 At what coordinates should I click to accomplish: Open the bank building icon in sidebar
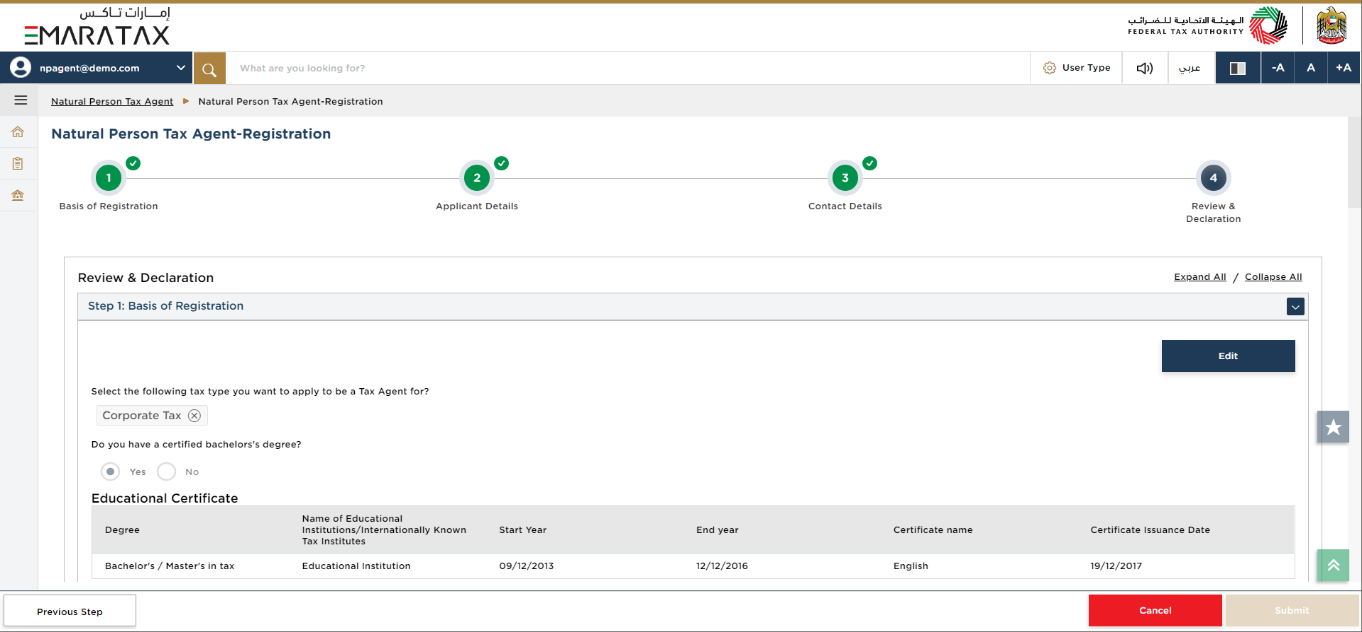(x=18, y=195)
